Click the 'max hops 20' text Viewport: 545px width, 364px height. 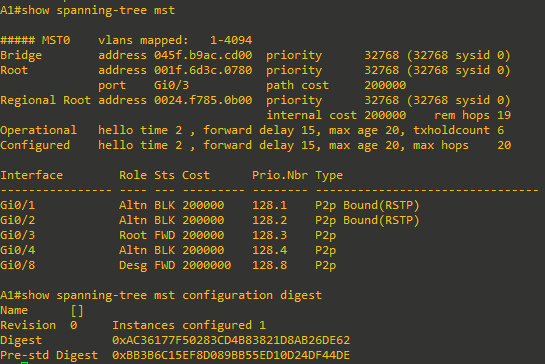tap(462, 145)
